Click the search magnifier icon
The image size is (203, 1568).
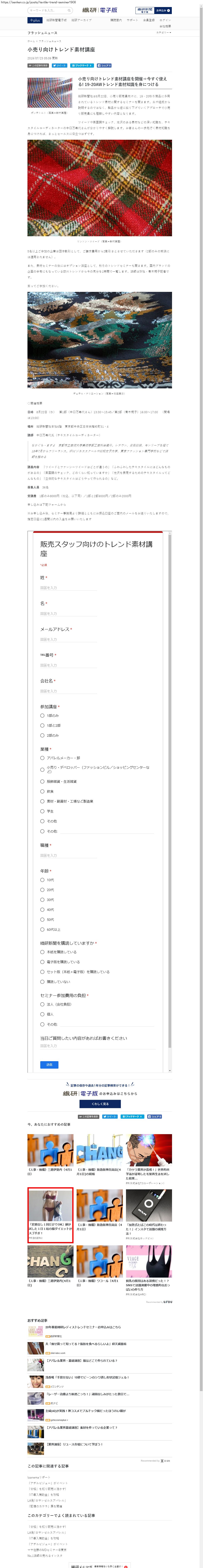coord(69,10)
